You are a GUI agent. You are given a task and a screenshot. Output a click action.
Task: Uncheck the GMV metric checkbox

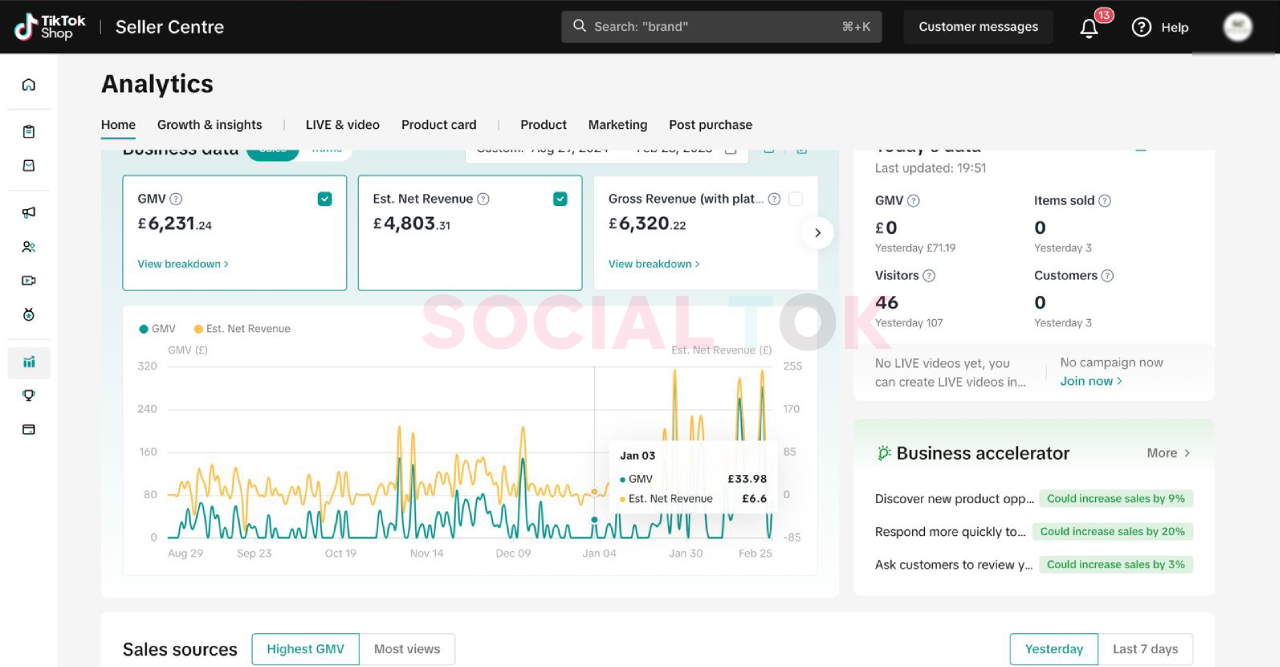pos(325,199)
